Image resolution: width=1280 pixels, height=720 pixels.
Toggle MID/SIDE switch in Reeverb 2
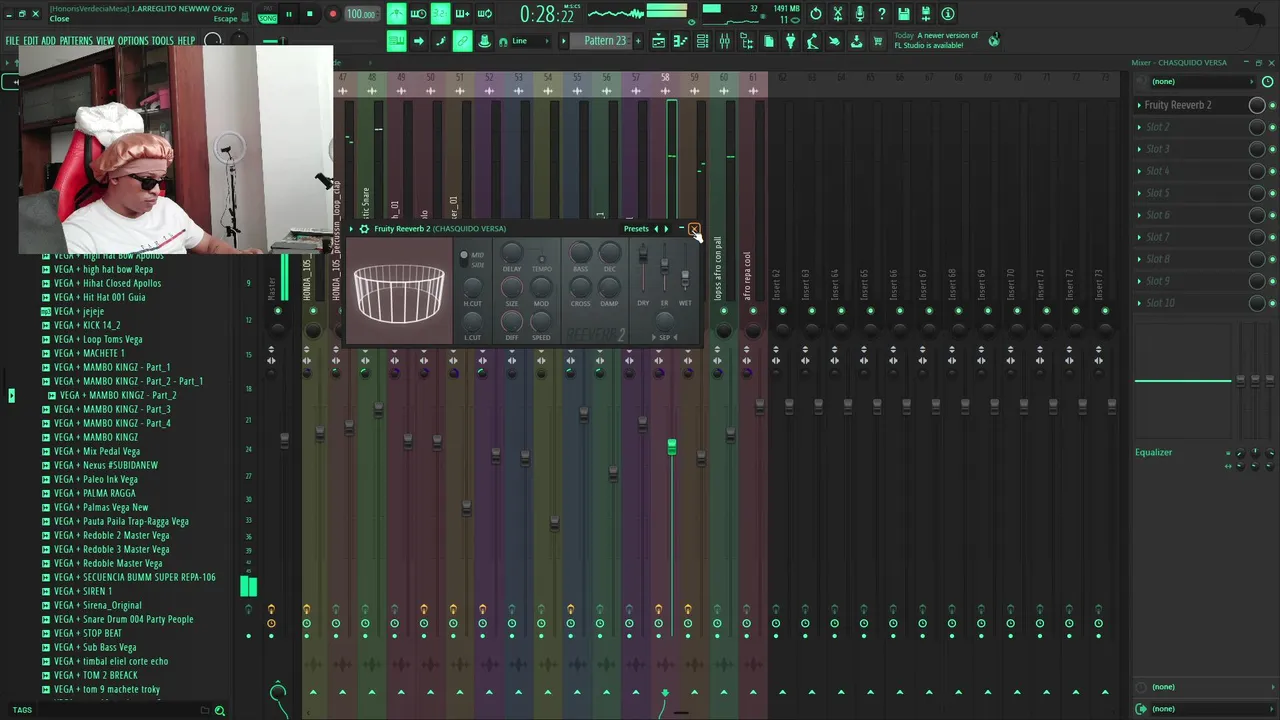[x=464, y=258]
